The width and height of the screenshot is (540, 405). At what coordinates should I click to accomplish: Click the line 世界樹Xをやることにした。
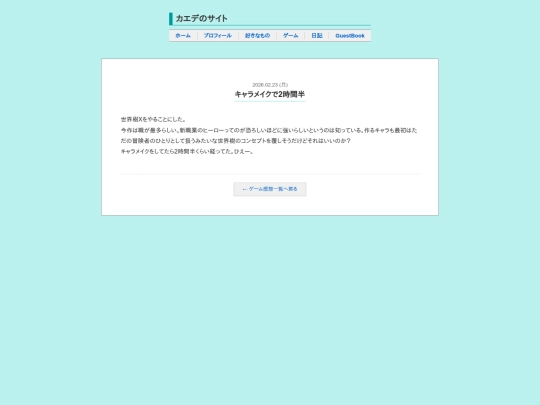(154, 120)
